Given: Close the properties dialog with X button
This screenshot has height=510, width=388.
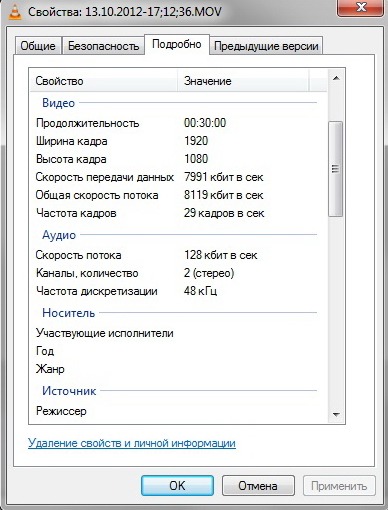Looking at the screenshot, I should pyautogui.click(x=361, y=7).
